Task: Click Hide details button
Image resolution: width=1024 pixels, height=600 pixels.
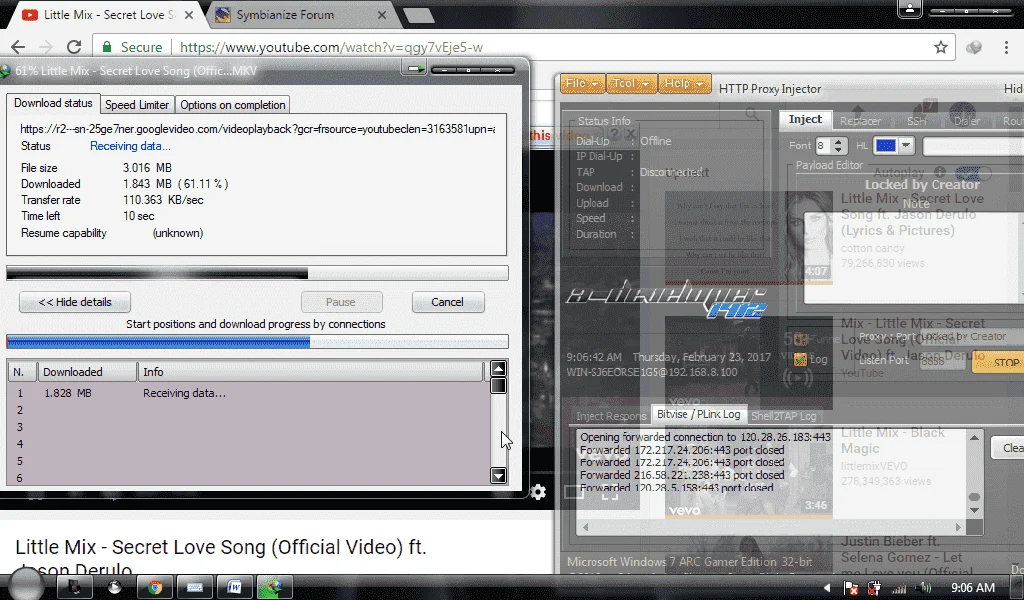Action: (x=75, y=302)
